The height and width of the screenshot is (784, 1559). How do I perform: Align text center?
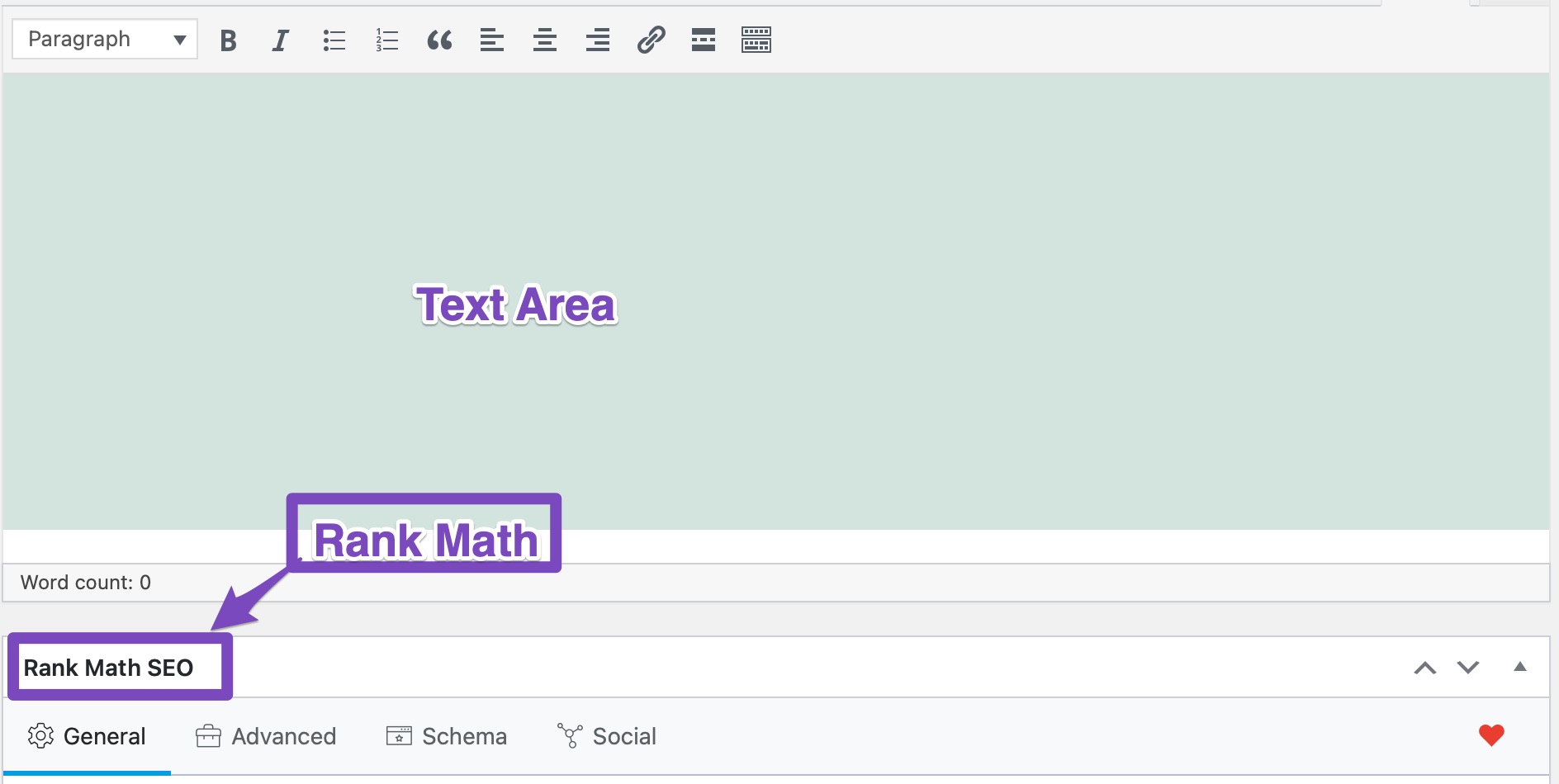545,40
